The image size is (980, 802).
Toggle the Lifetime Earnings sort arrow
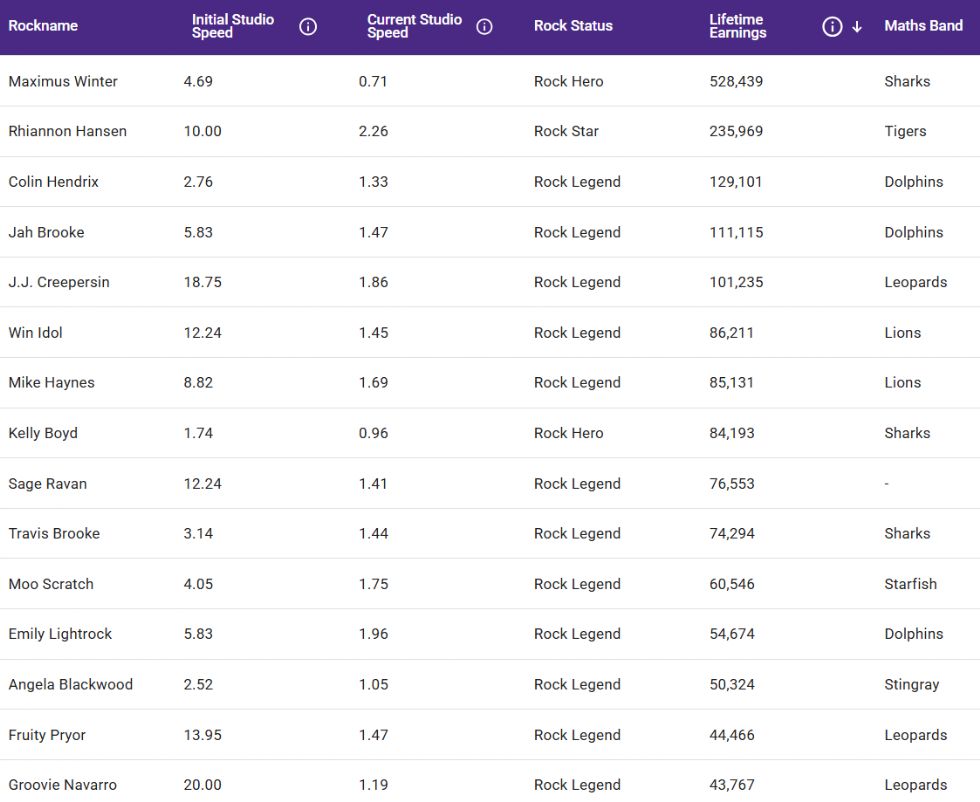[x=857, y=27]
